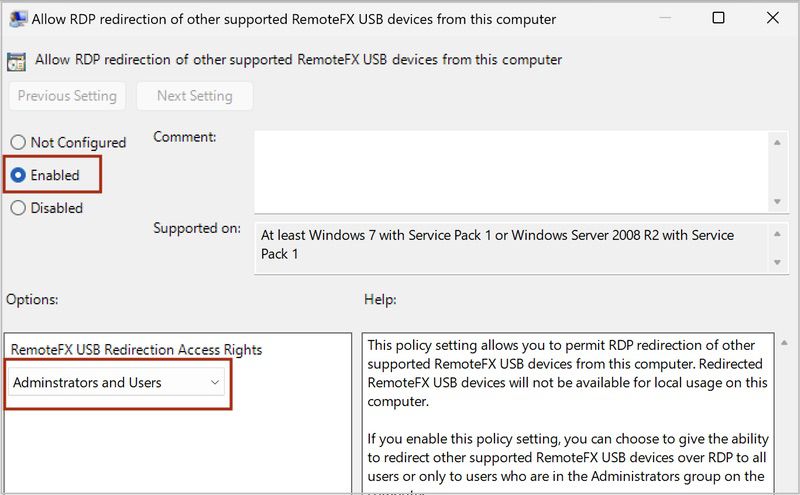Open the Administrators and Users dropdown

(116, 382)
